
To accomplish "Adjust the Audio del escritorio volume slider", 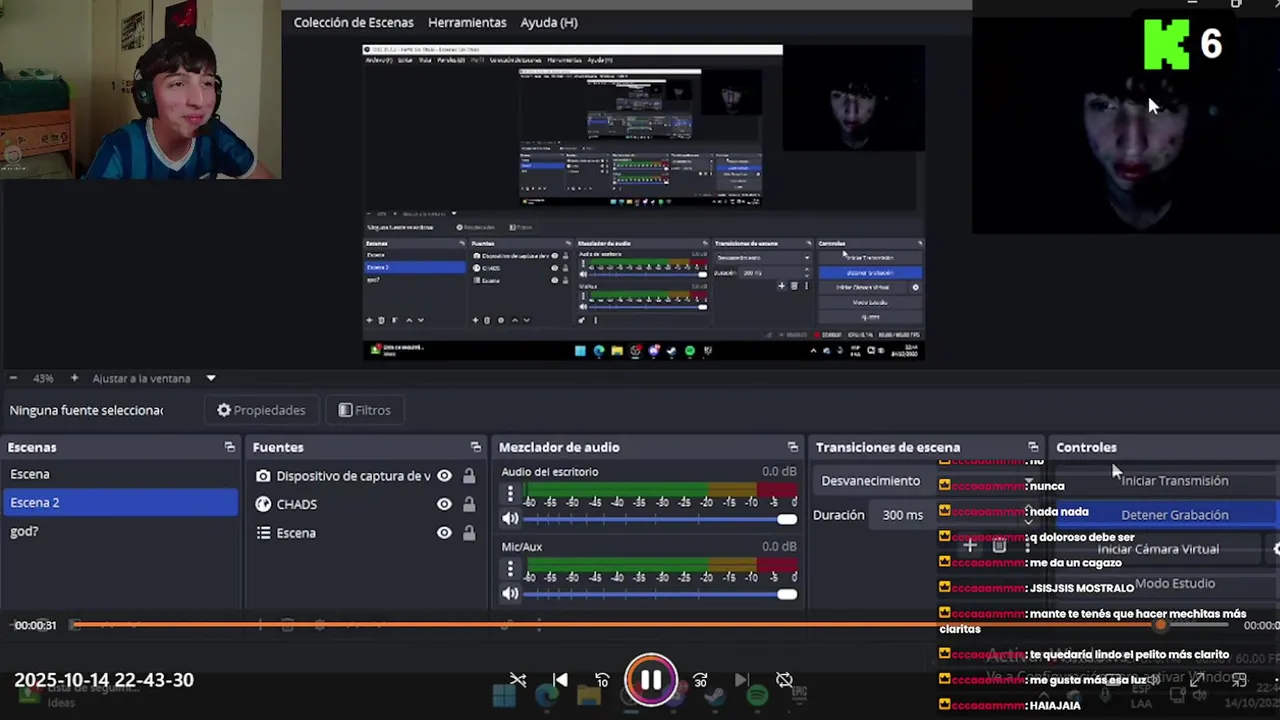I will tap(660, 519).
